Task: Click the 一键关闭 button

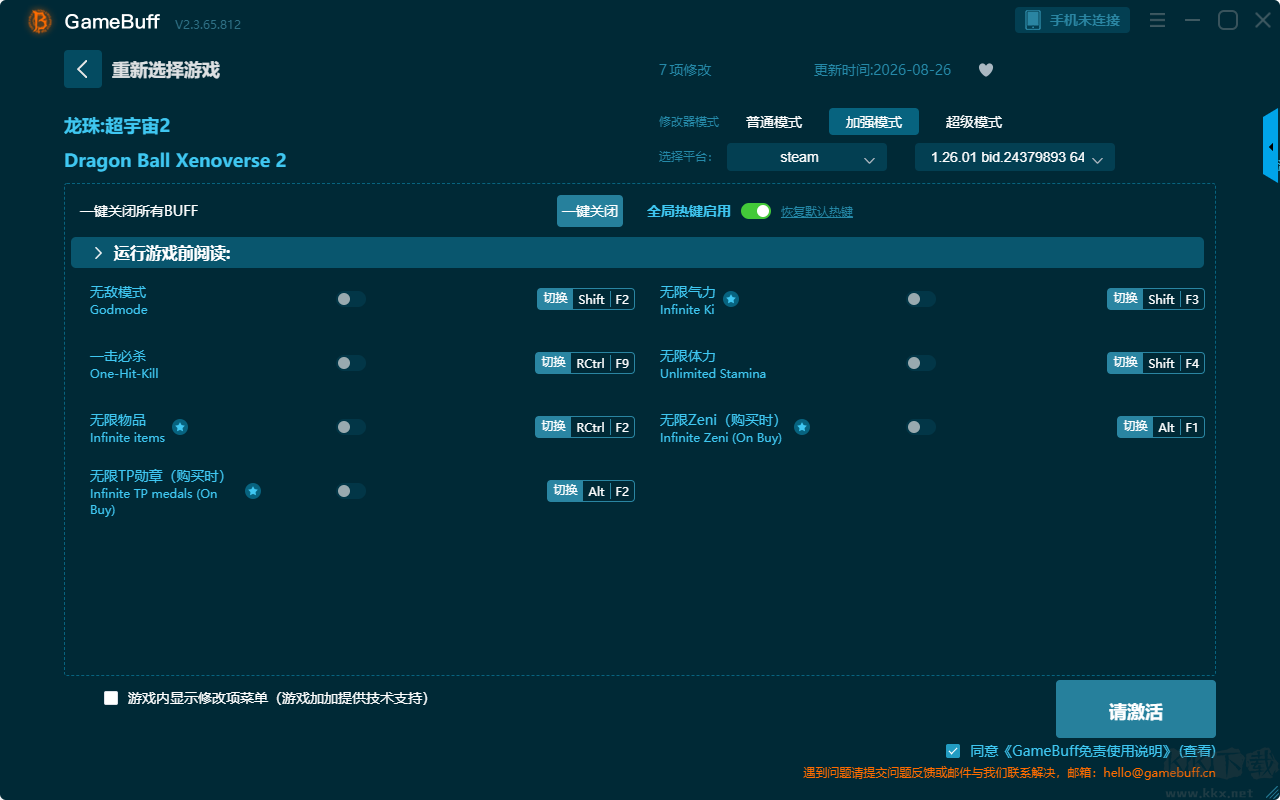Action: [590, 211]
